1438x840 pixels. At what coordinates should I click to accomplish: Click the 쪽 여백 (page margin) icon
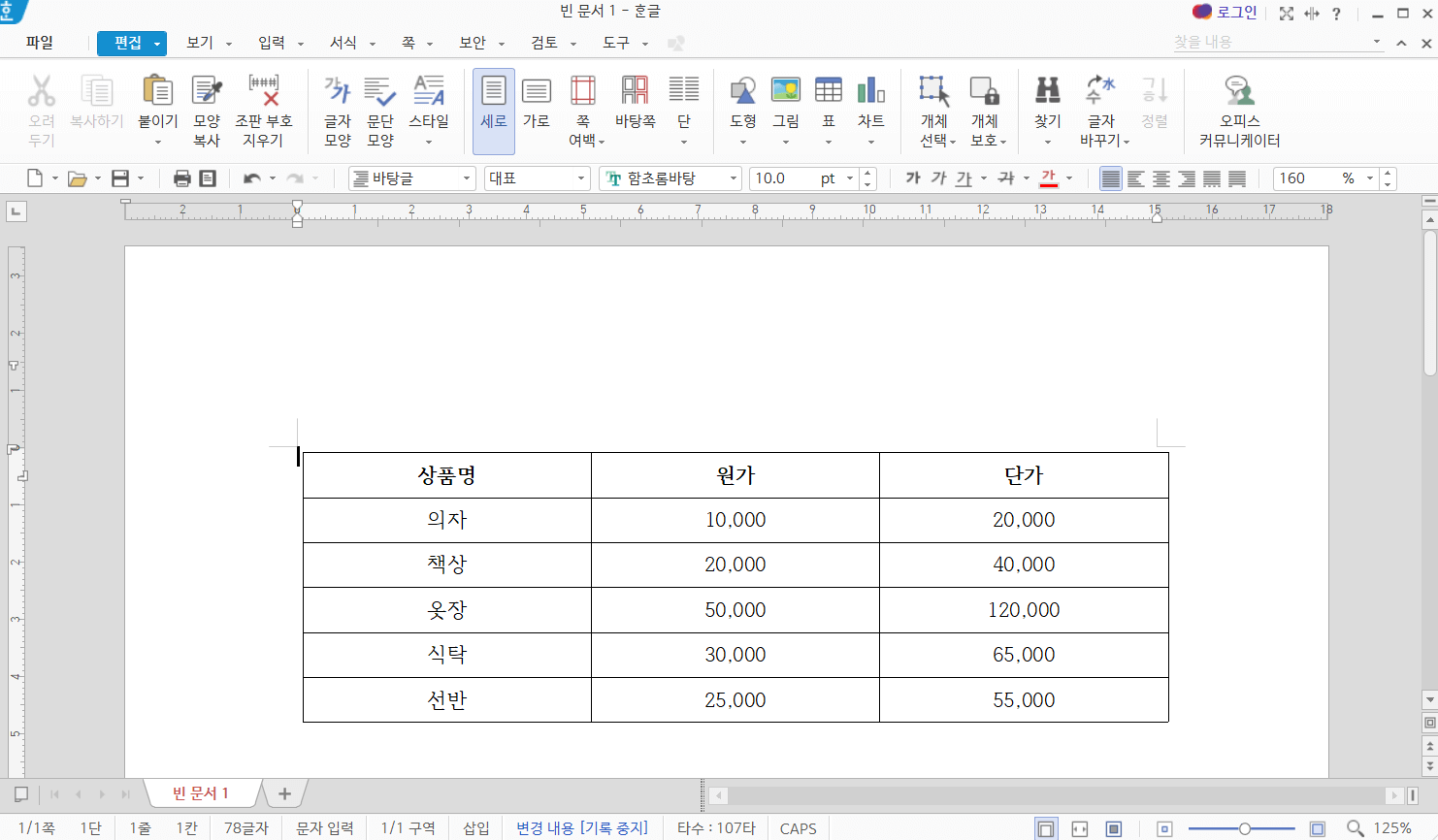pyautogui.click(x=583, y=91)
